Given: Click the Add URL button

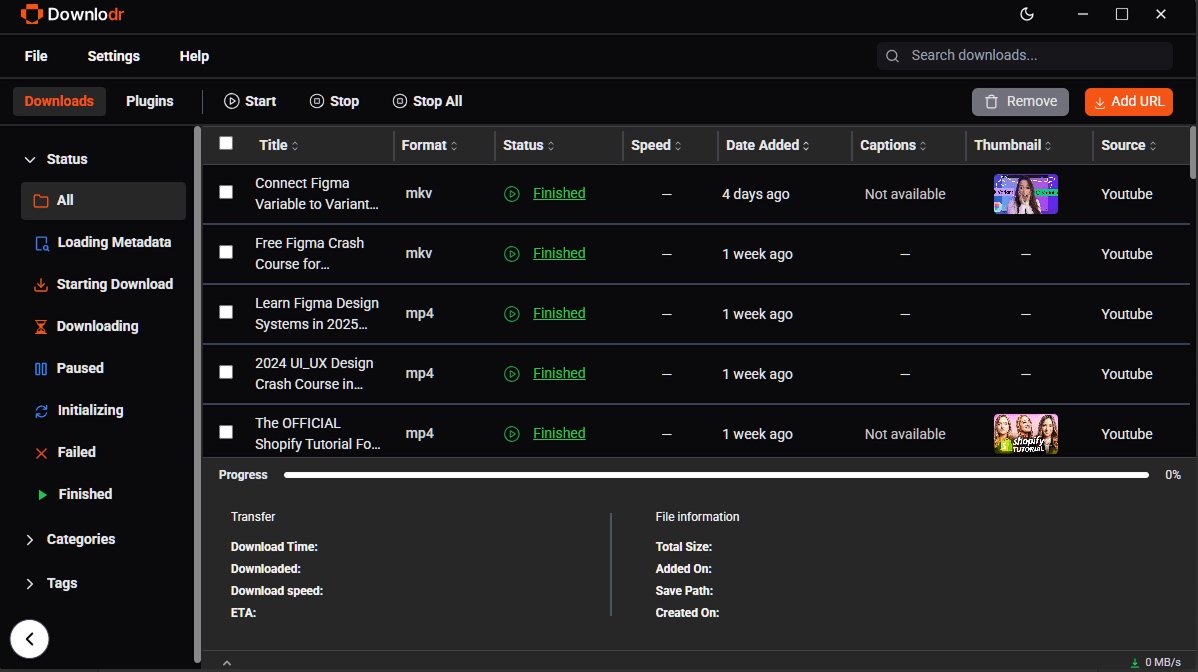Looking at the screenshot, I should pos(1128,102).
